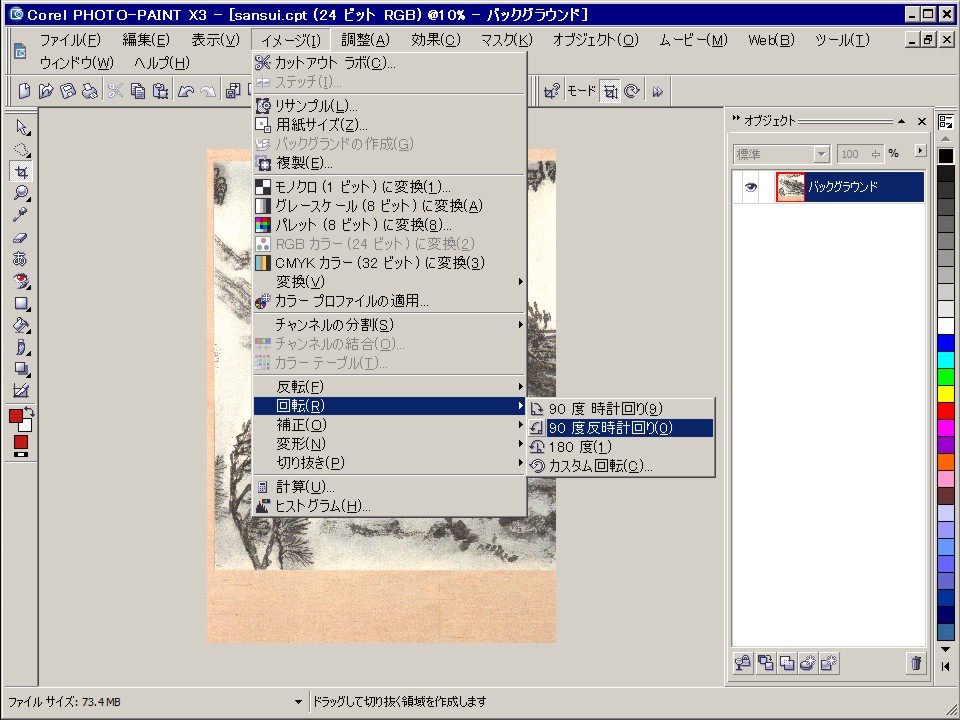
Task: Pick the cyan swatch in color palette
Action: coord(945,359)
